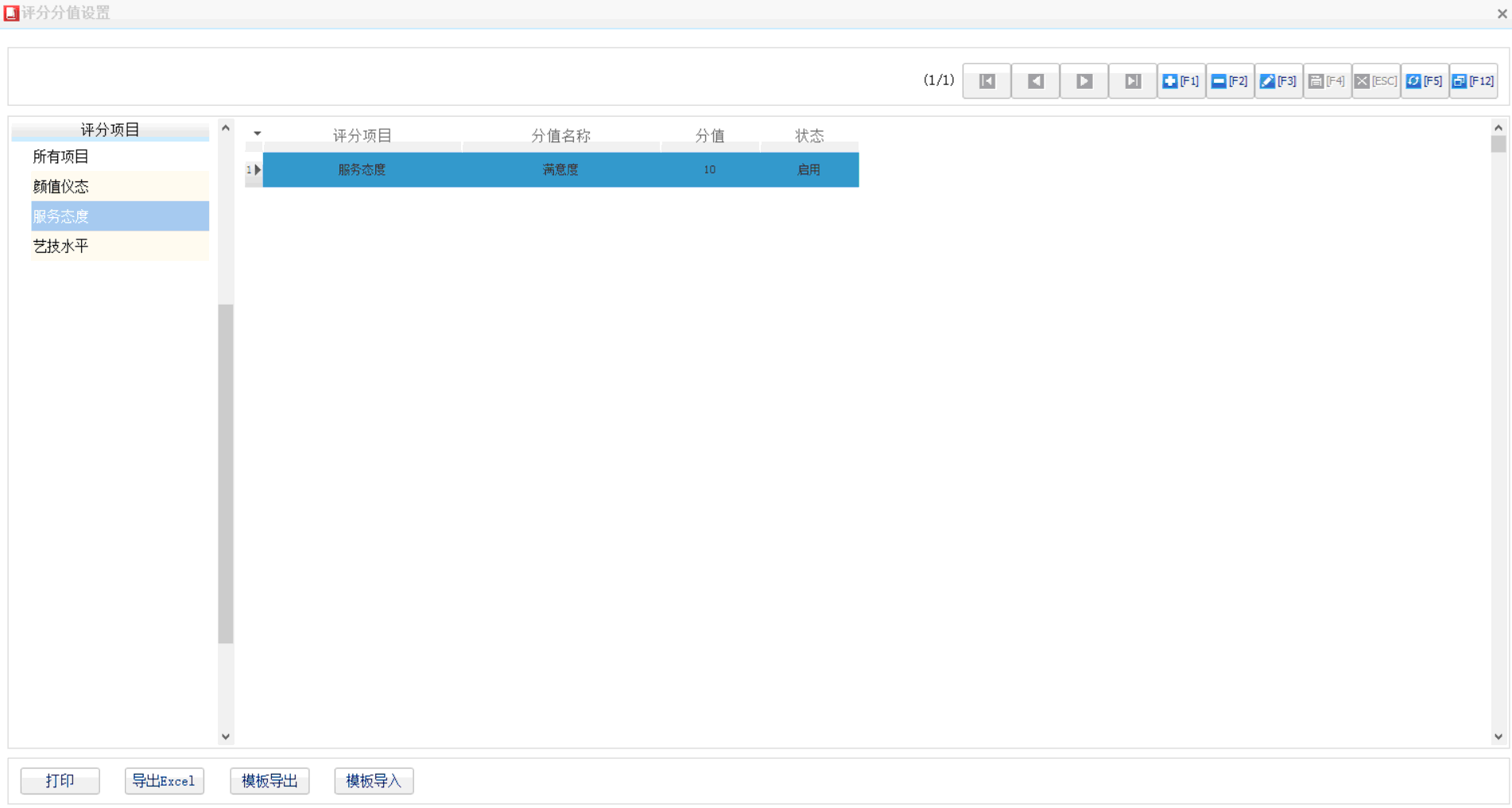
Task: Click the score value 10 cell
Action: pos(710,169)
